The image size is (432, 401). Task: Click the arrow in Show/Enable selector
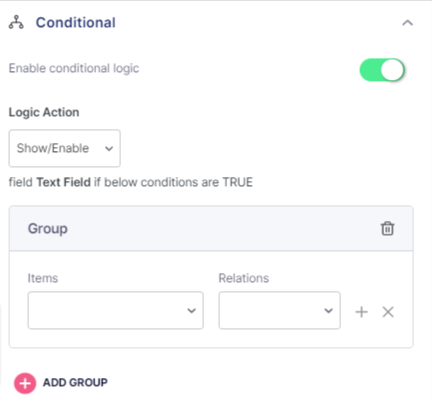pos(109,149)
